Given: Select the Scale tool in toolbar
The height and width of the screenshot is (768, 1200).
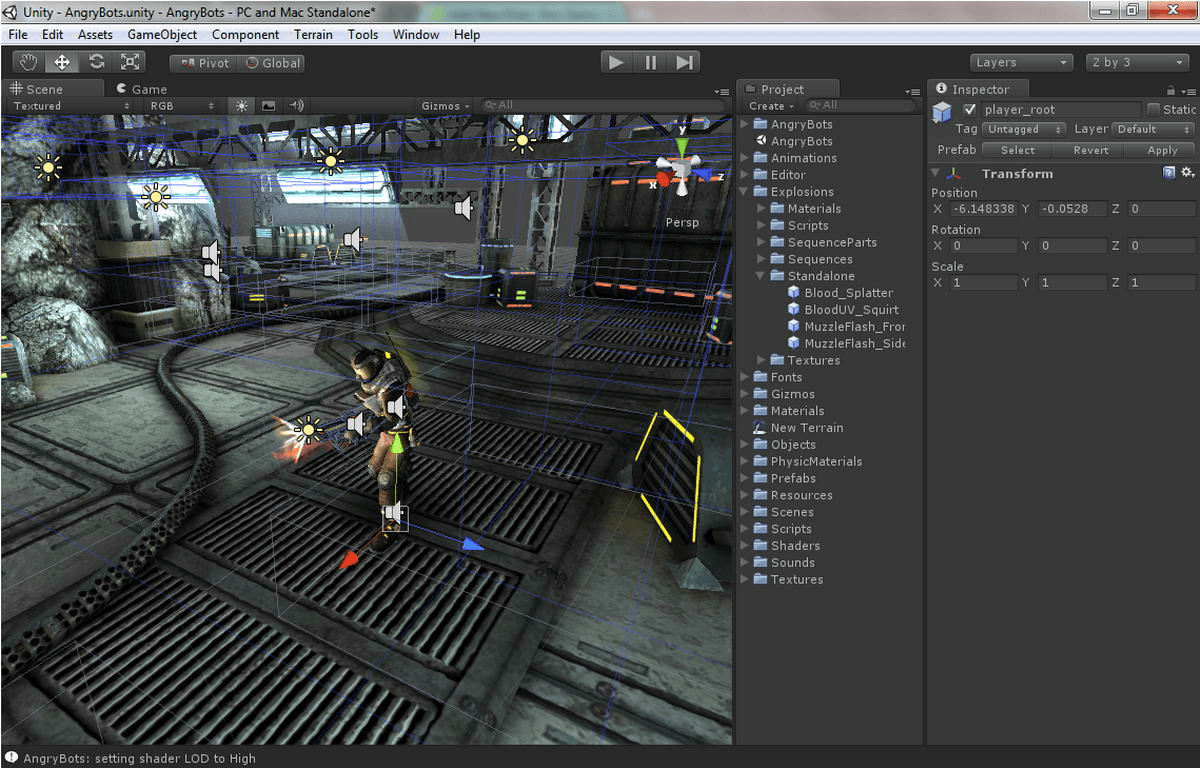Looking at the screenshot, I should tap(130, 62).
